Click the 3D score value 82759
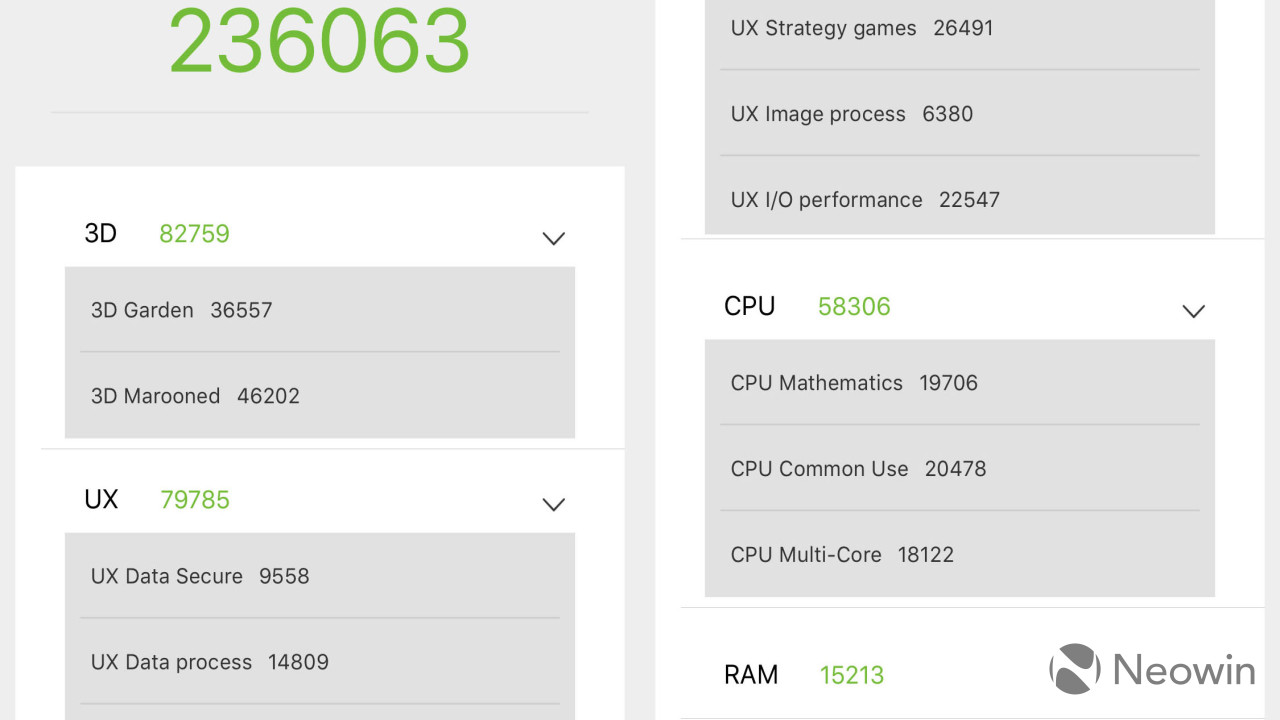The height and width of the screenshot is (720, 1280). 194,234
